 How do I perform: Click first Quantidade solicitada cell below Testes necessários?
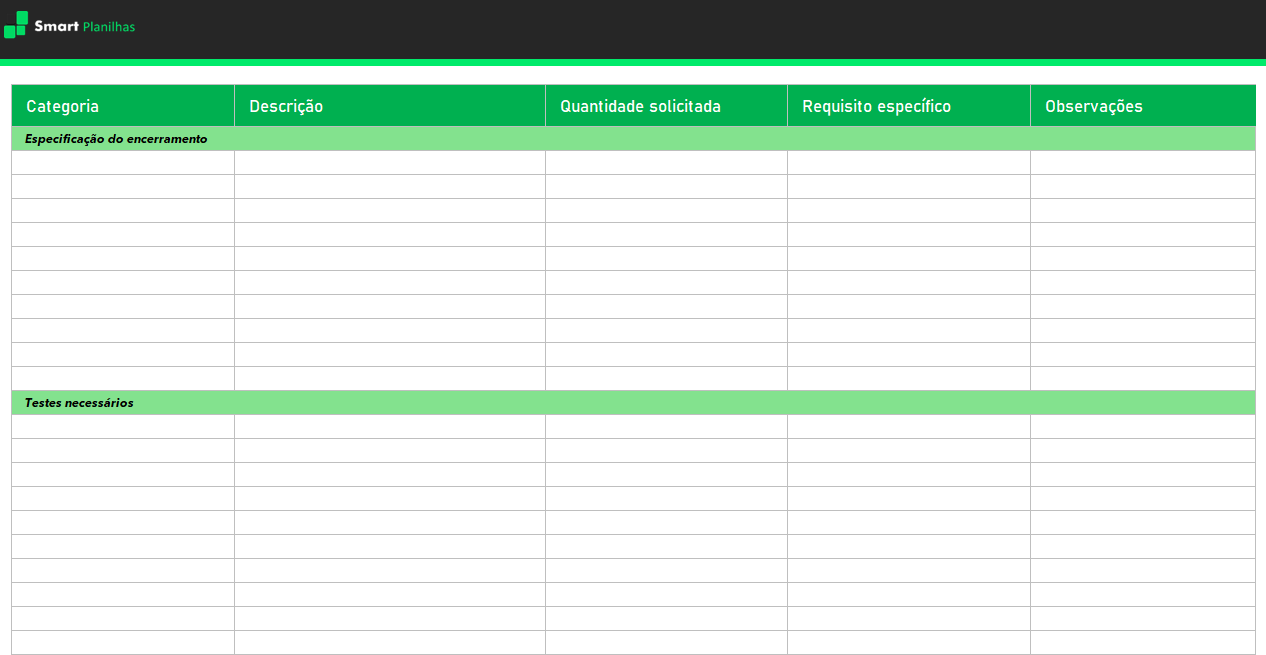point(666,427)
